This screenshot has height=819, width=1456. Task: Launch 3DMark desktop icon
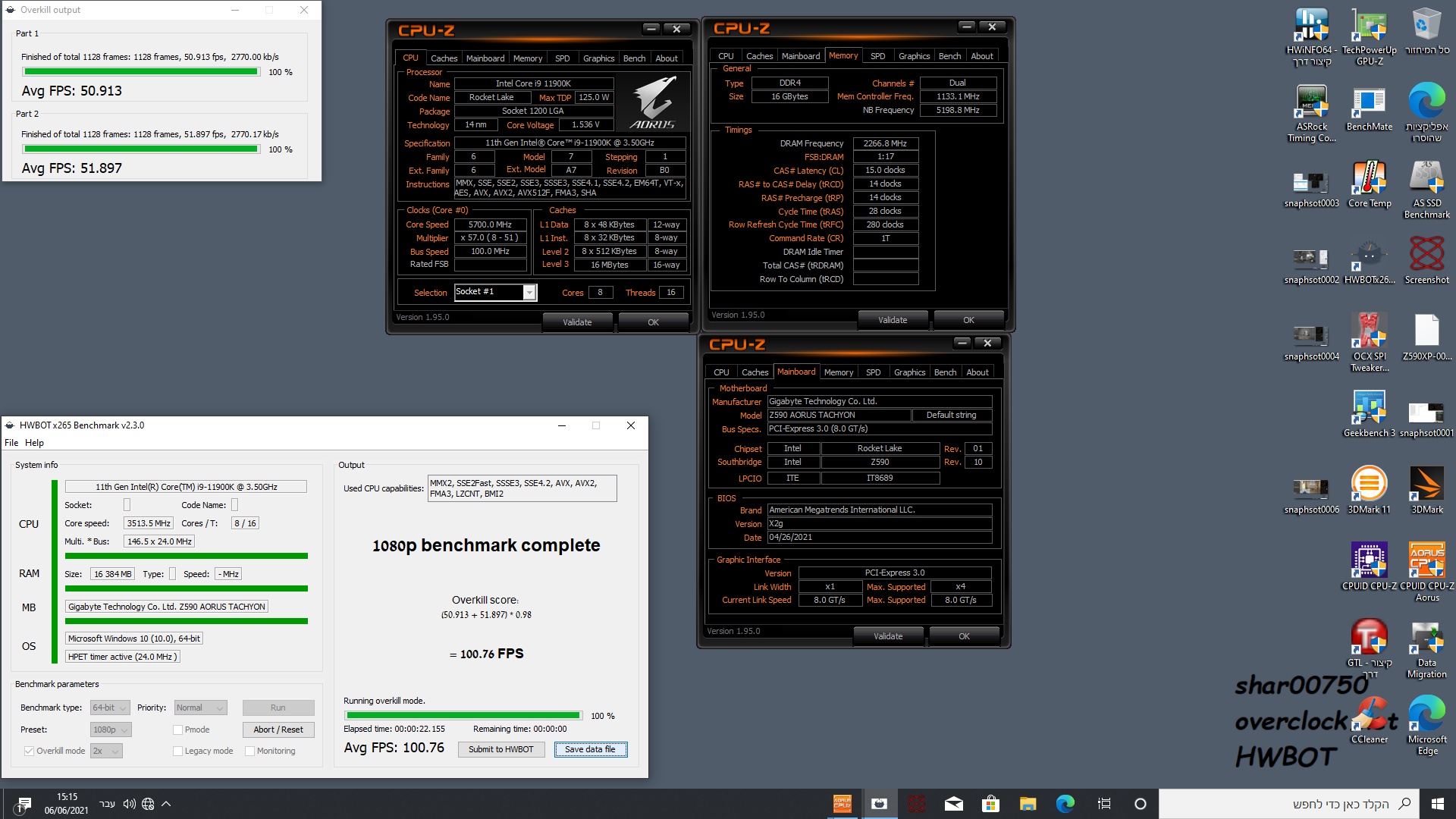pyautogui.click(x=1426, y=490)
